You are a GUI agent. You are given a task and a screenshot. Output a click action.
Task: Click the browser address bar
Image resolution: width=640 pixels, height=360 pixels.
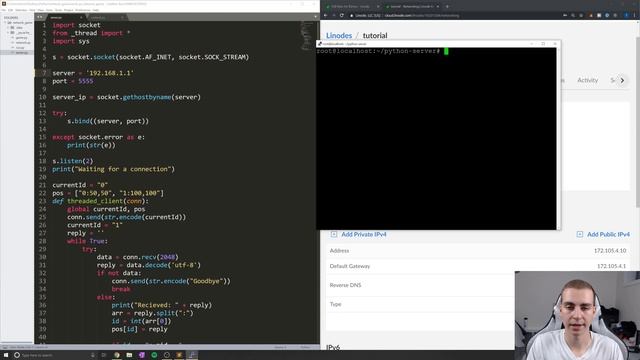(453, 16)
